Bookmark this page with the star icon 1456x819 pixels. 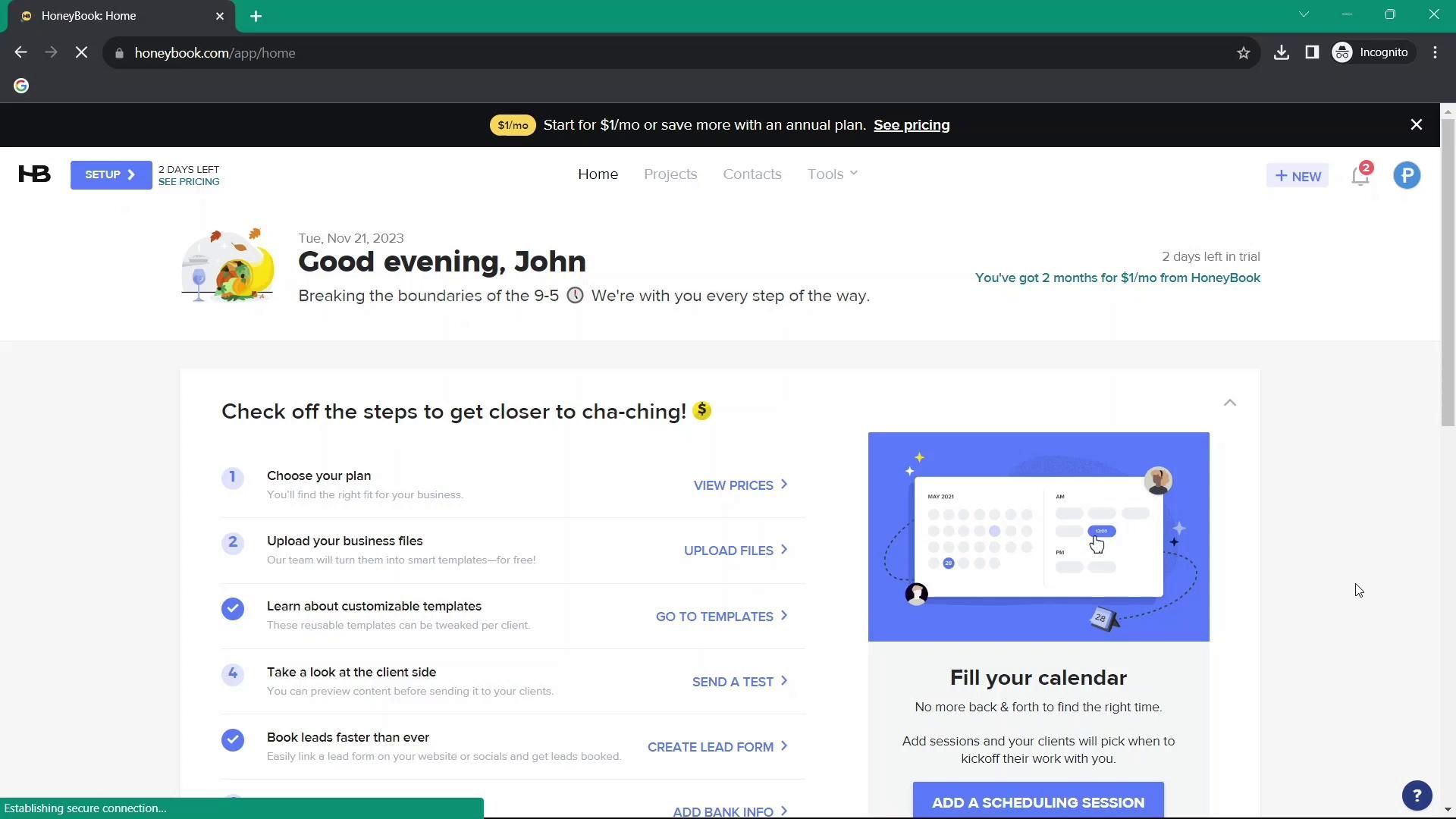click(1244, 53)
